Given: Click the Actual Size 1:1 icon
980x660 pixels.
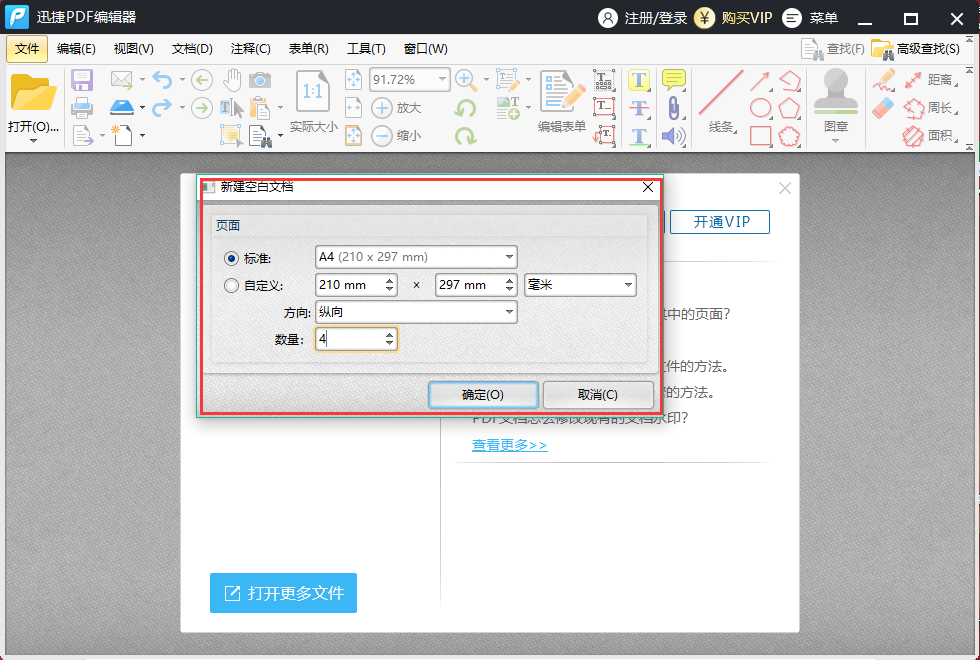Looking at the screenshot, I should 313,91.
